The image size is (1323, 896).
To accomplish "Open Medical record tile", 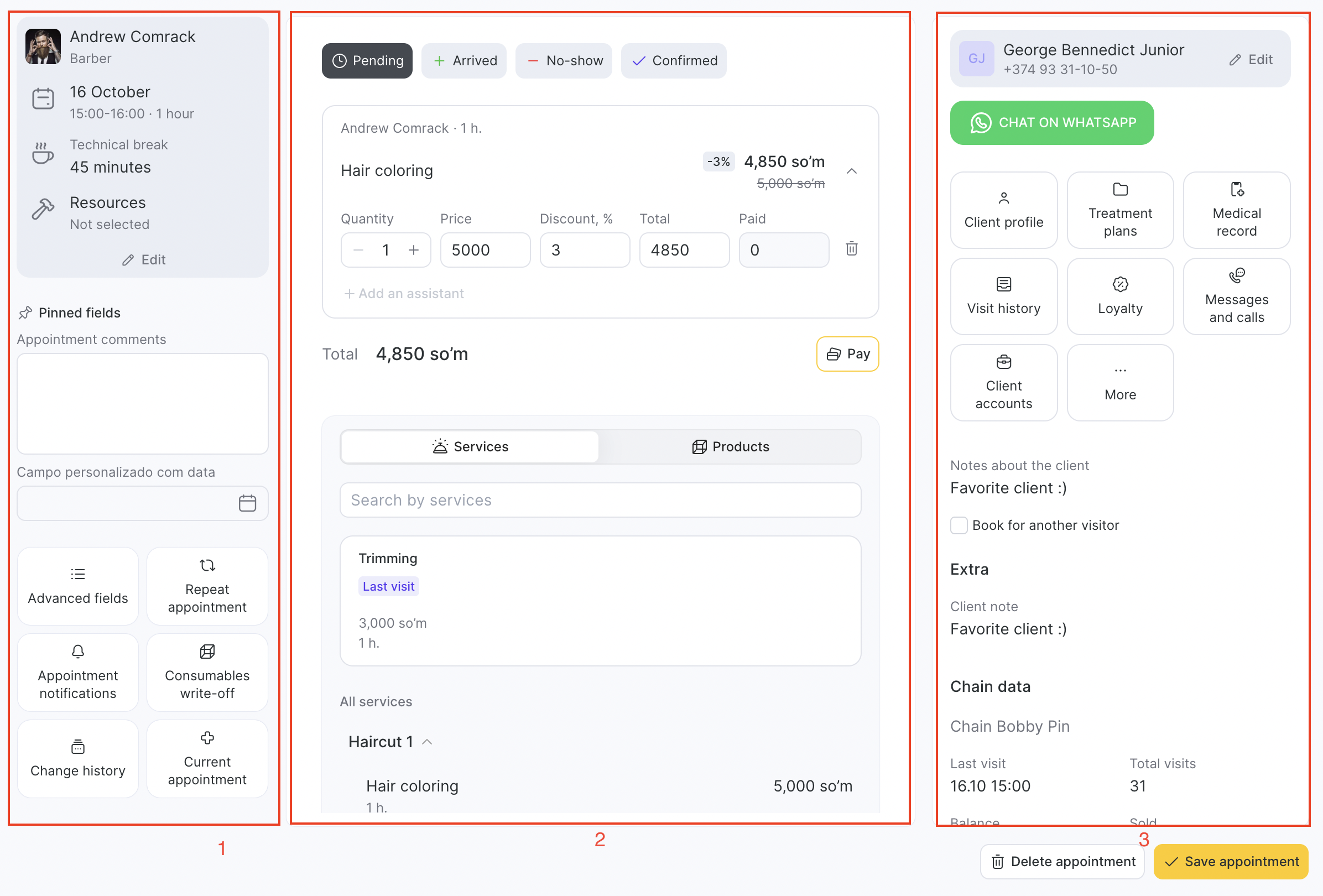I will pyautogui.click(x=1236, y=211).
